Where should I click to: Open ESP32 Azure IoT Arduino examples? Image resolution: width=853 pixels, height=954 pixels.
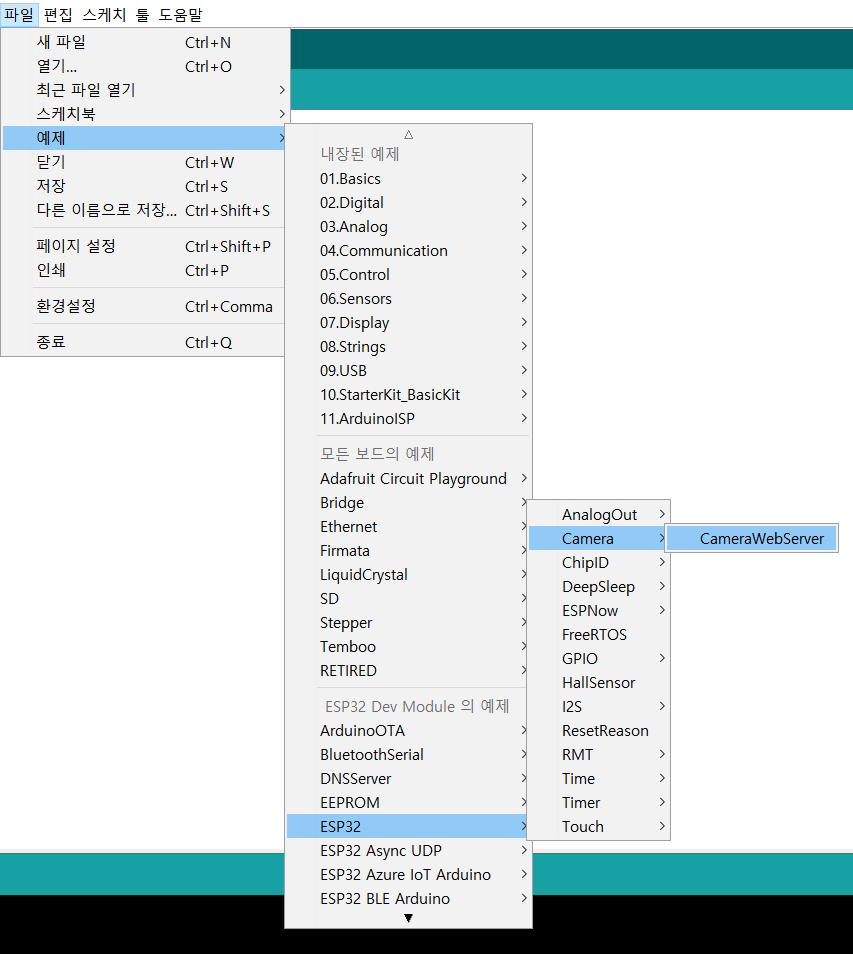pyautogui.click(x=408, y=874)
